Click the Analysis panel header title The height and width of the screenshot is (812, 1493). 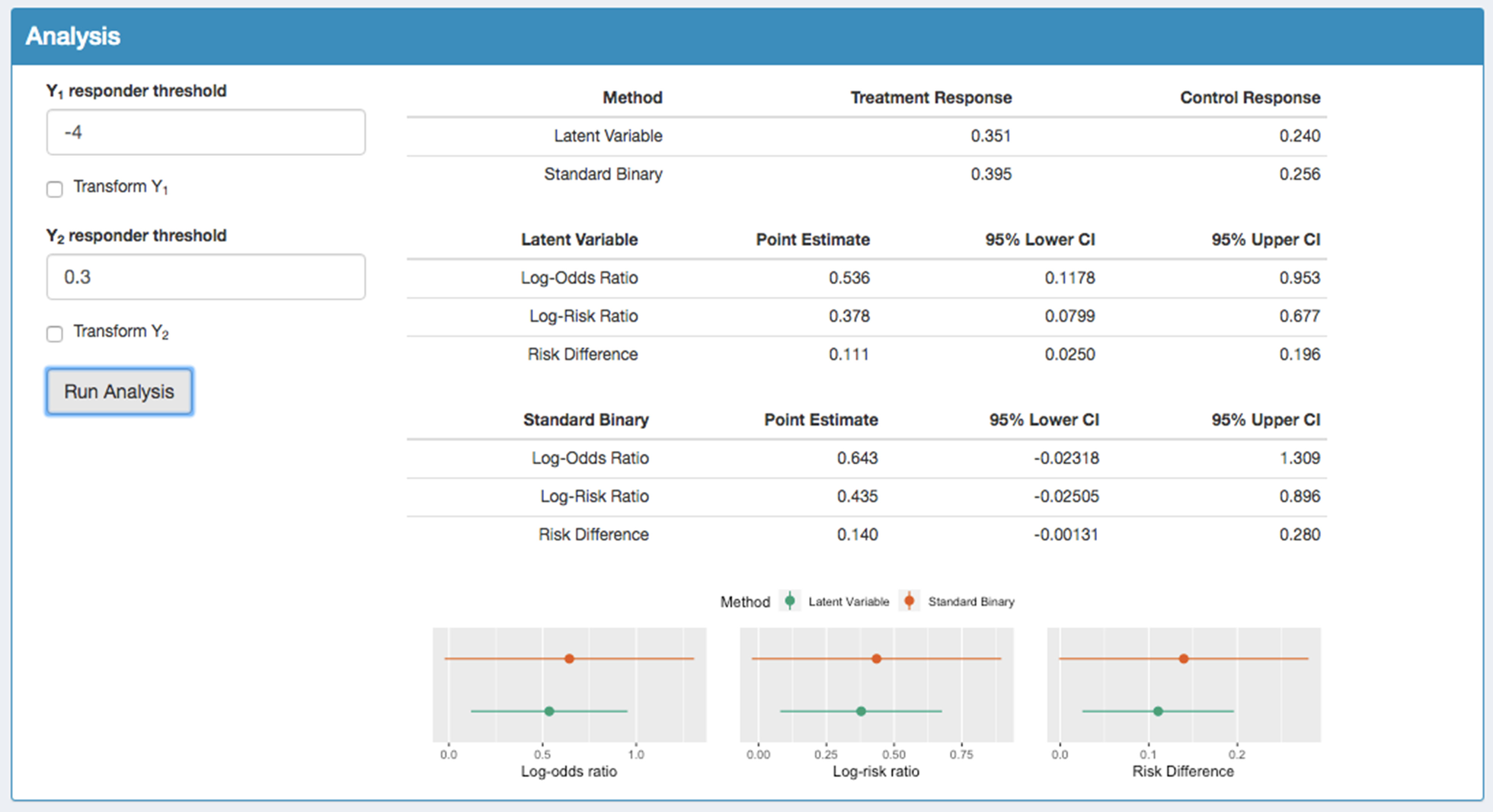click(73, 36)
